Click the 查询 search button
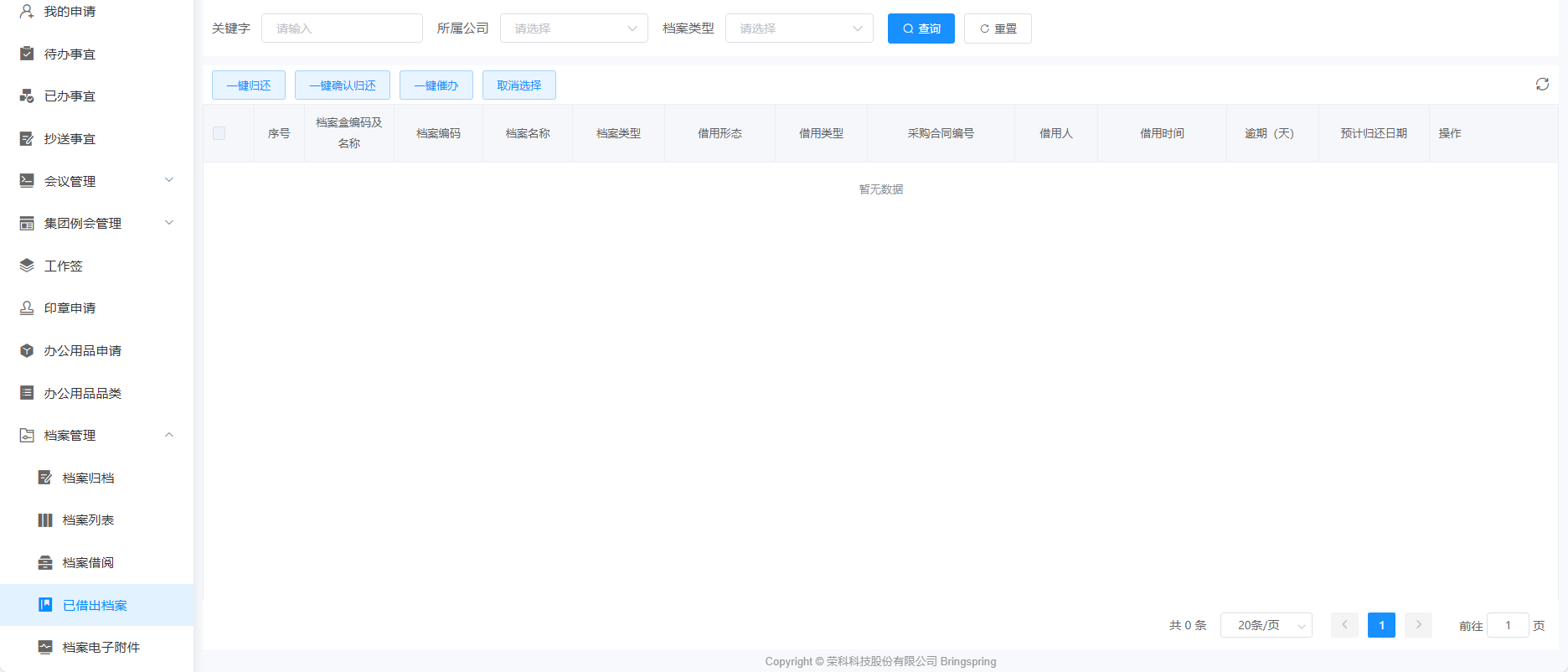1568x672 pixels. (921, 28)
